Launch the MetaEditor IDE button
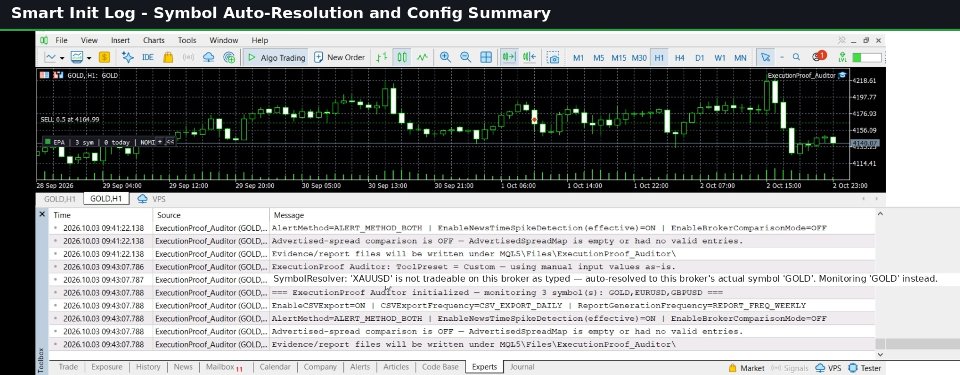The width and height of the screenshot is (960, 375). [148, 57]
